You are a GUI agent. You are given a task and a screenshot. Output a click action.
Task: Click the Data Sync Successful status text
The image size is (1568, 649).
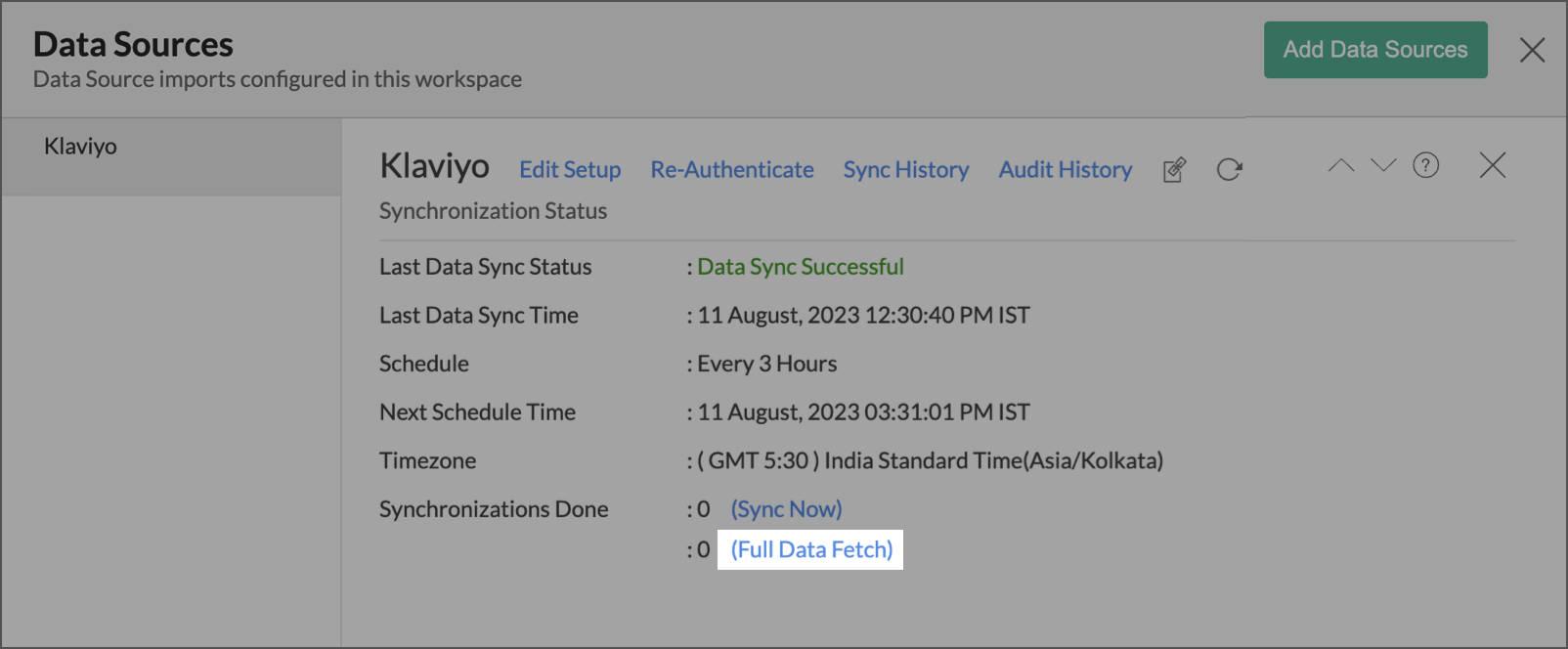coord(801,267)
